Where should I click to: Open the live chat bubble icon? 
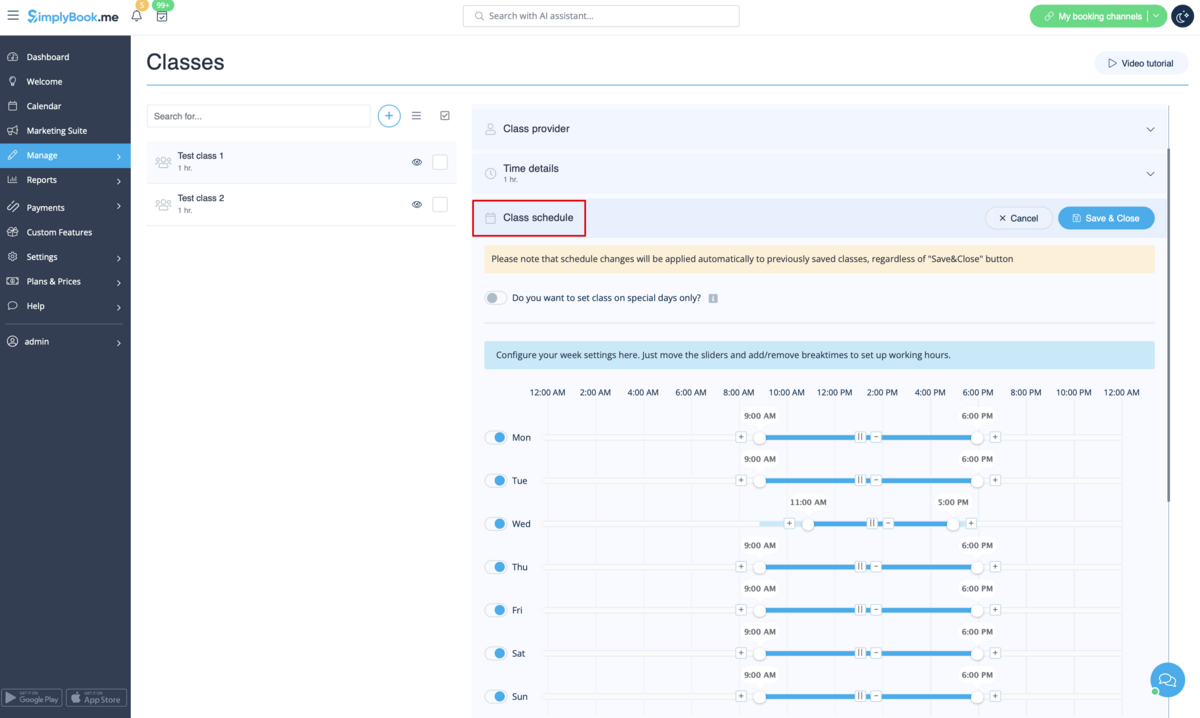(x=1167, y=680)
